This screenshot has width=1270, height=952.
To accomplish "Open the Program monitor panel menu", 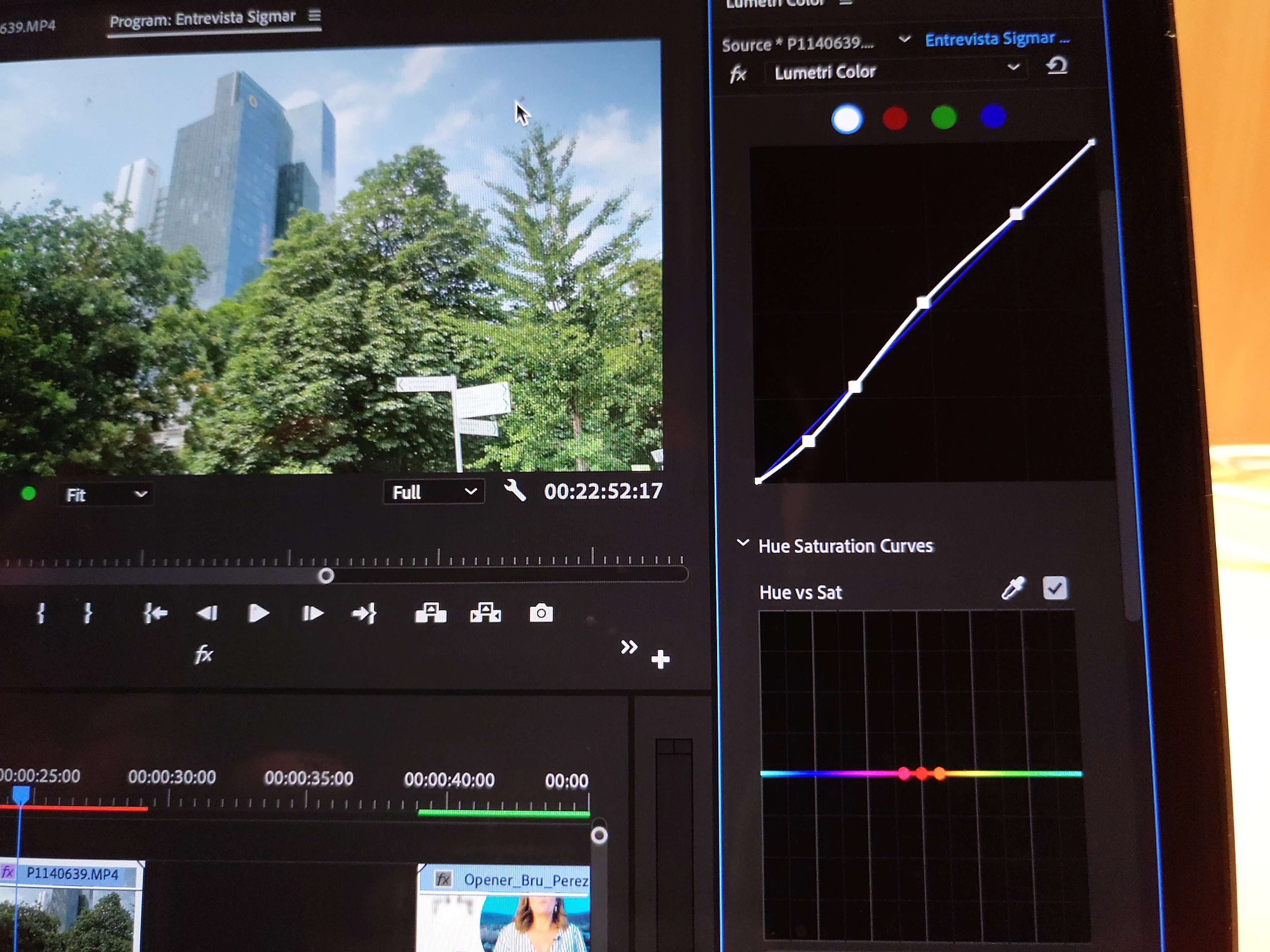I will tap(314, 15).
